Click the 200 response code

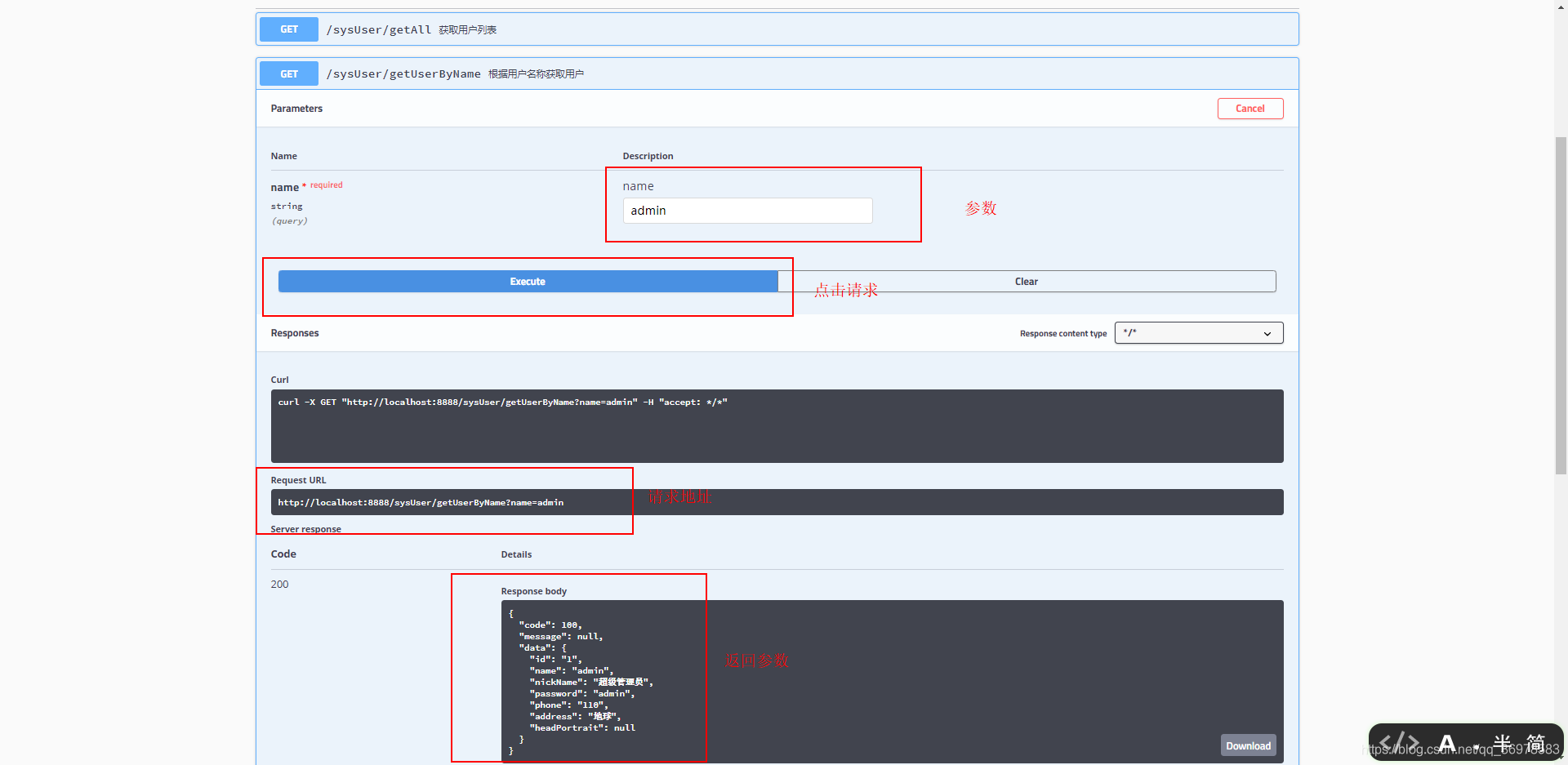pyautogui.click(x=279, y=585)
